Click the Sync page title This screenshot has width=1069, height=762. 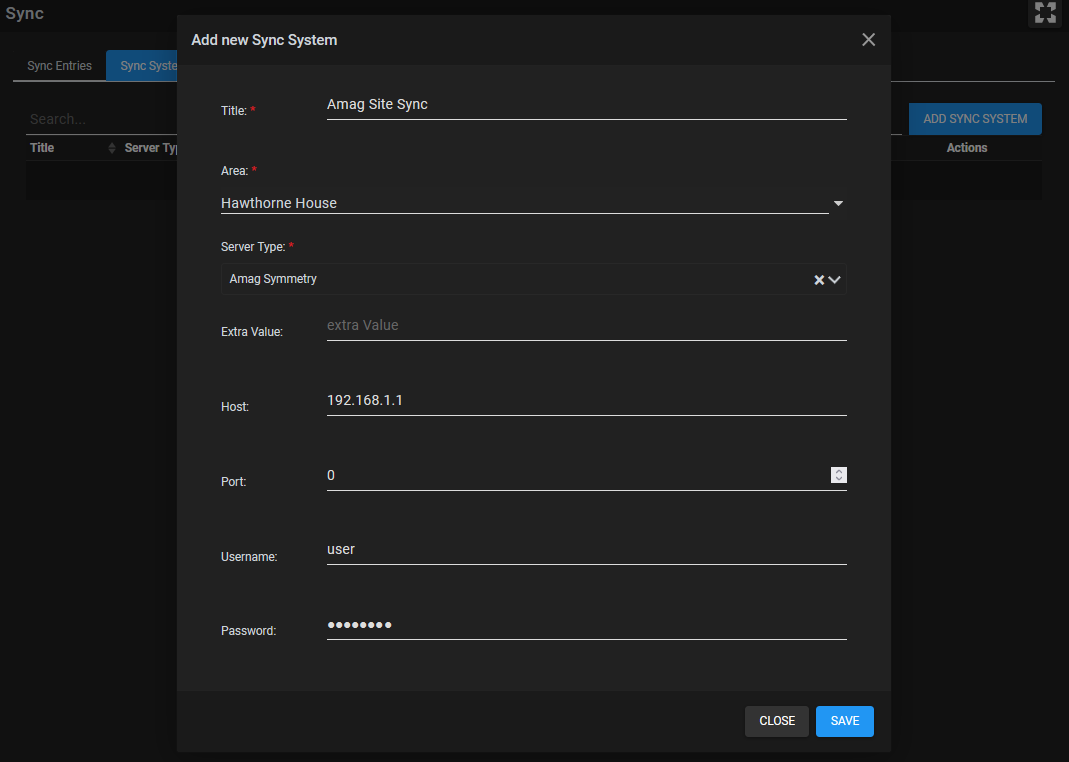25,14
